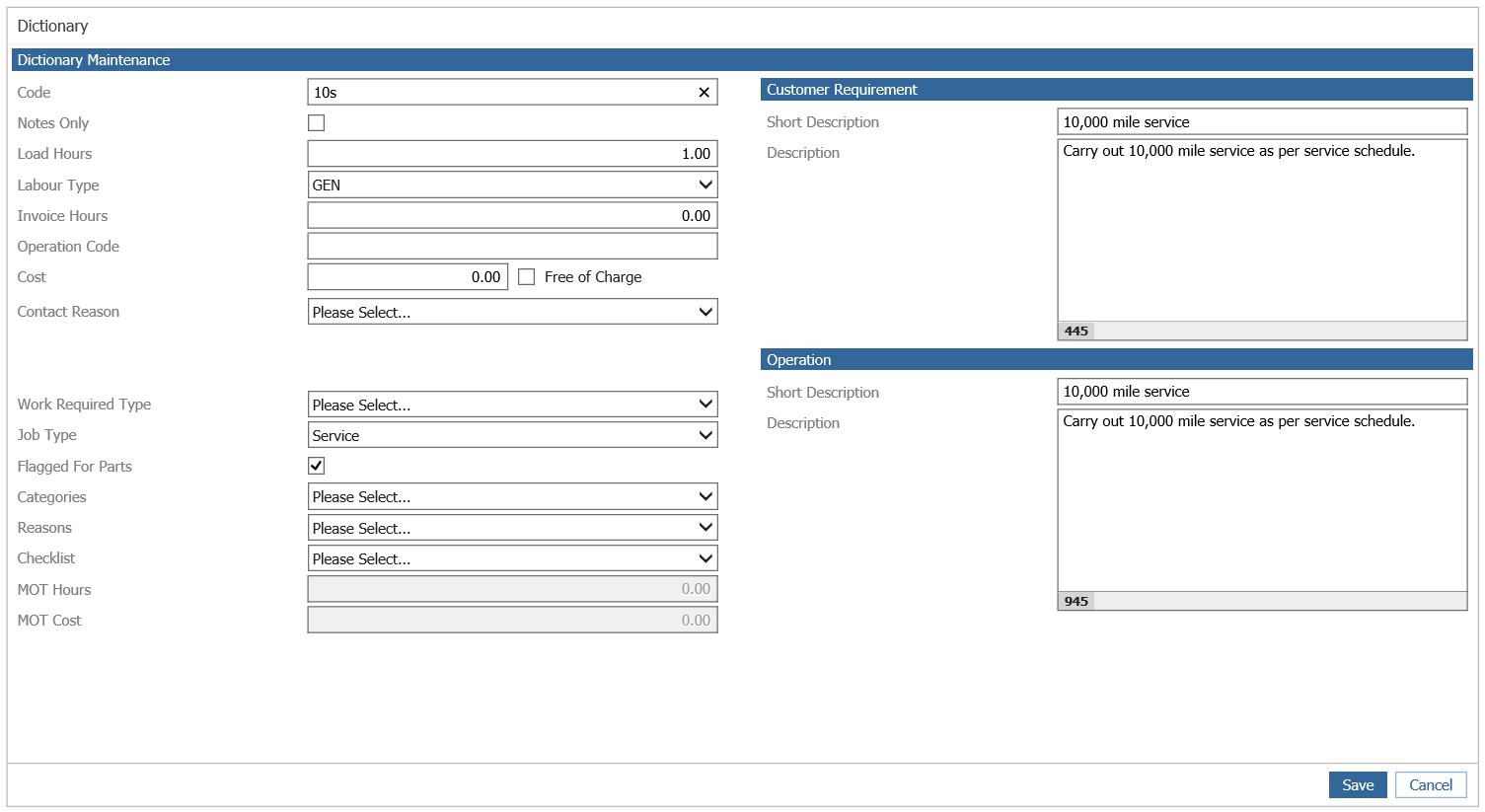The image size is (1485, 812).
Task: Click the Save button
Action: point(1358,785)
